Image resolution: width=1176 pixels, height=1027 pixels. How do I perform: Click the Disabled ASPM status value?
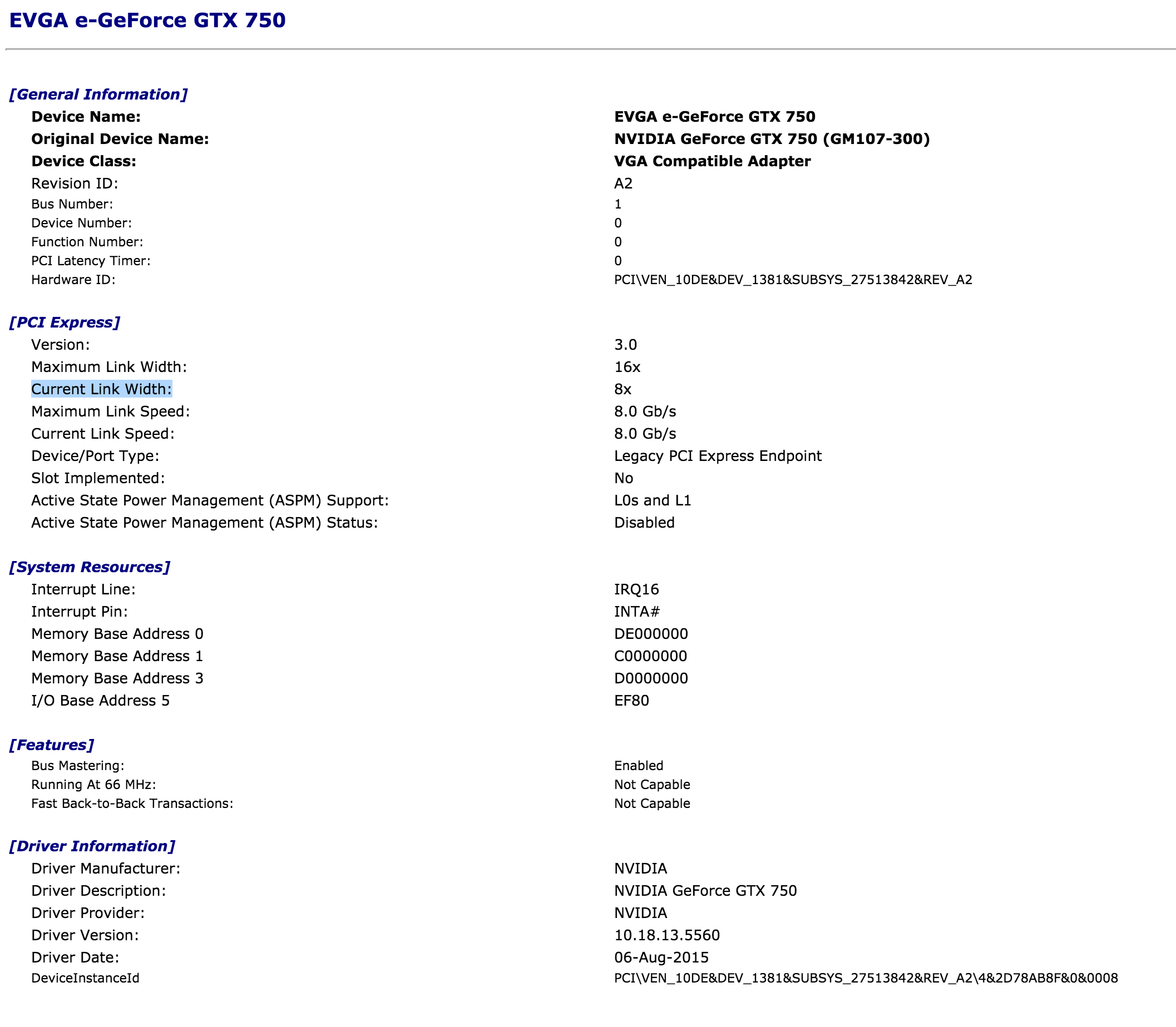point(645,523)
